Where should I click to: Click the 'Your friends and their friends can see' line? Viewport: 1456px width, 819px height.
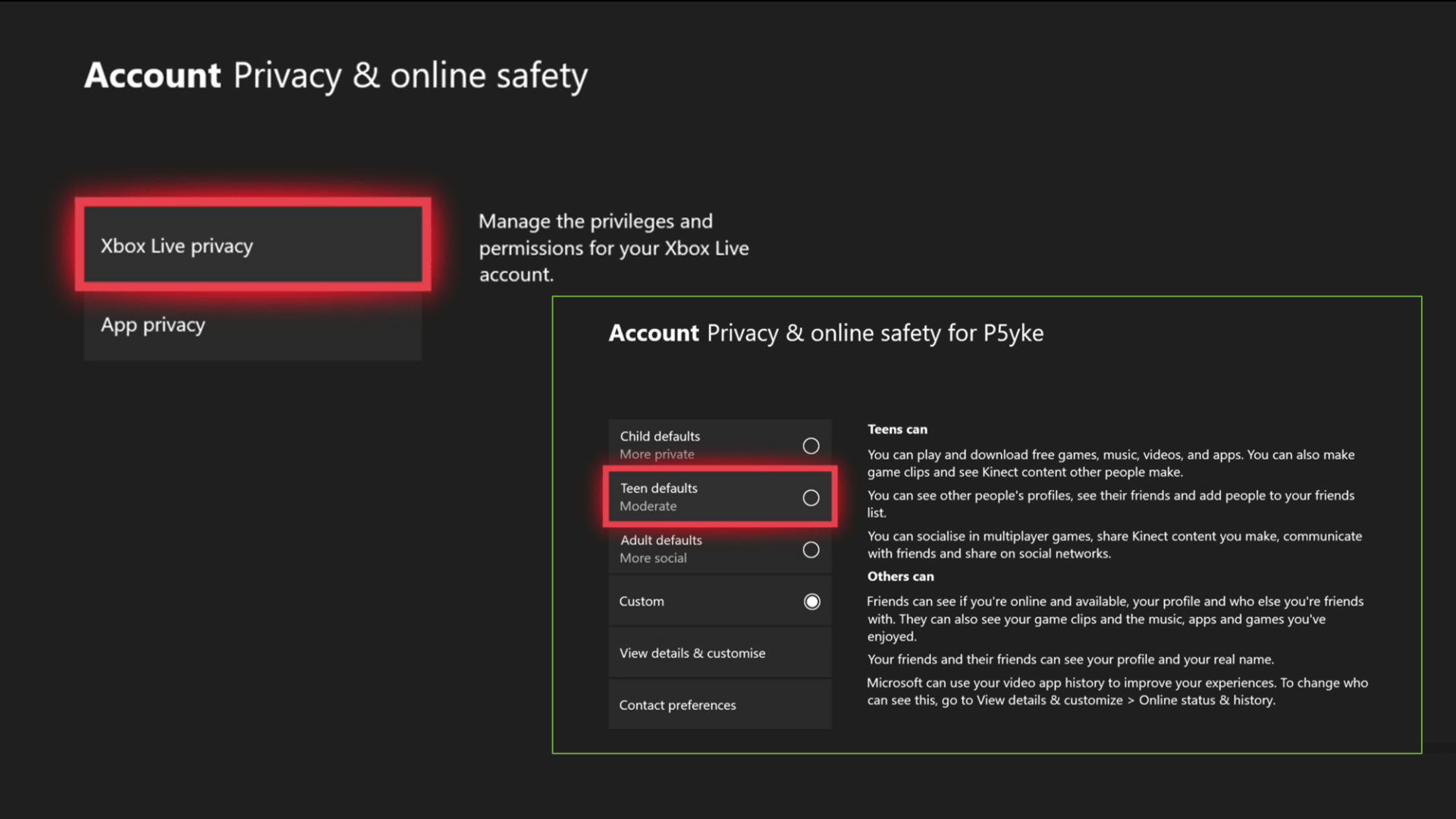(x=1070, y=660)
